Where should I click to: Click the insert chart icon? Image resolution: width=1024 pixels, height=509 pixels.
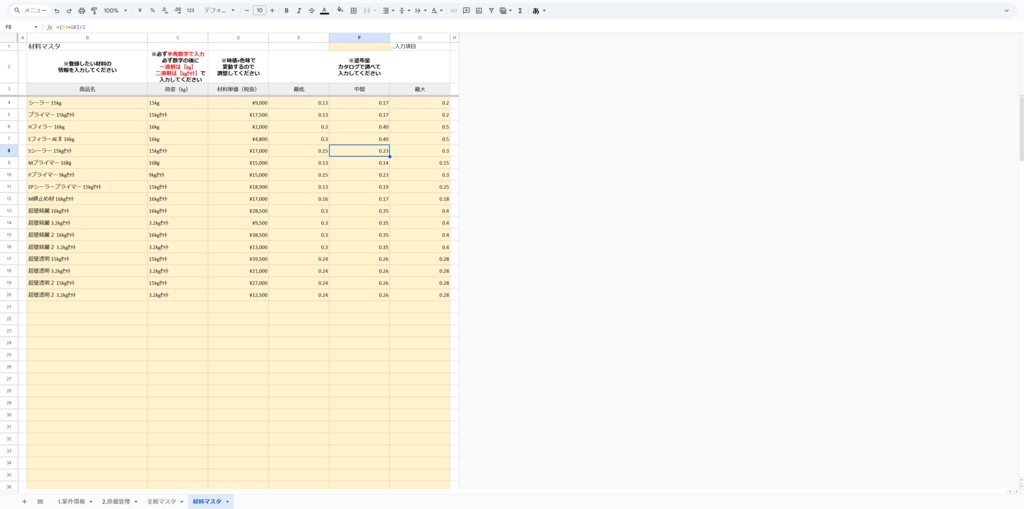479,10
